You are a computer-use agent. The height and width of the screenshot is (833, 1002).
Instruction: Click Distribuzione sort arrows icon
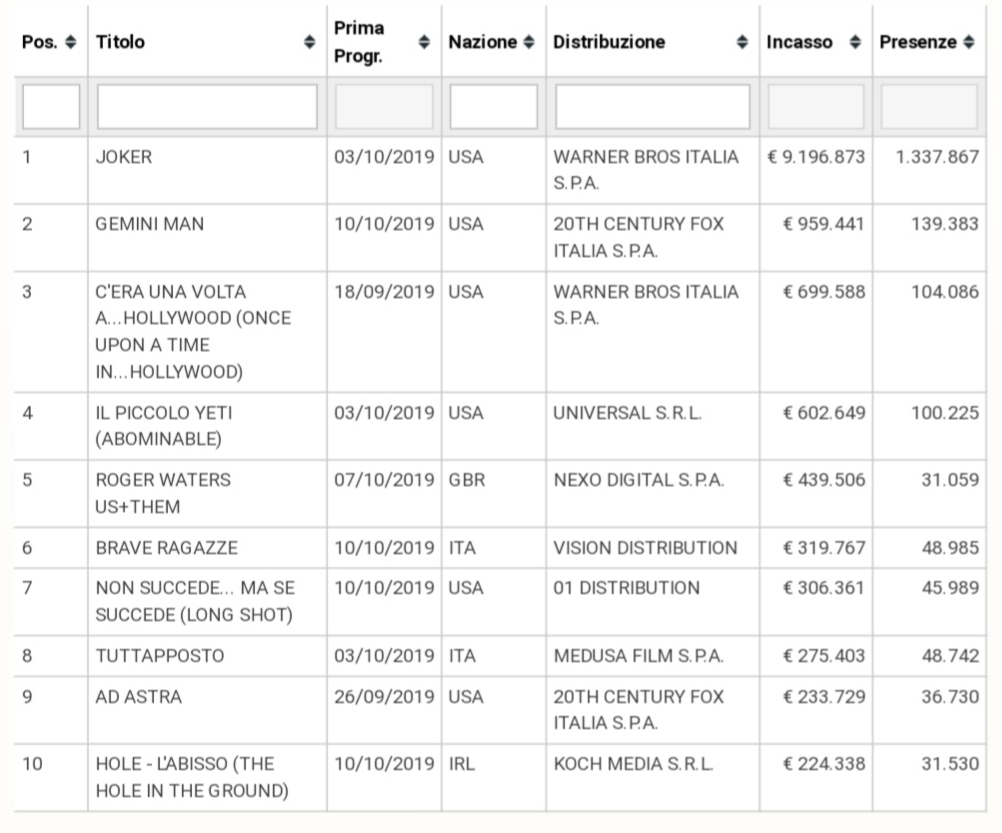coord(742,43)
